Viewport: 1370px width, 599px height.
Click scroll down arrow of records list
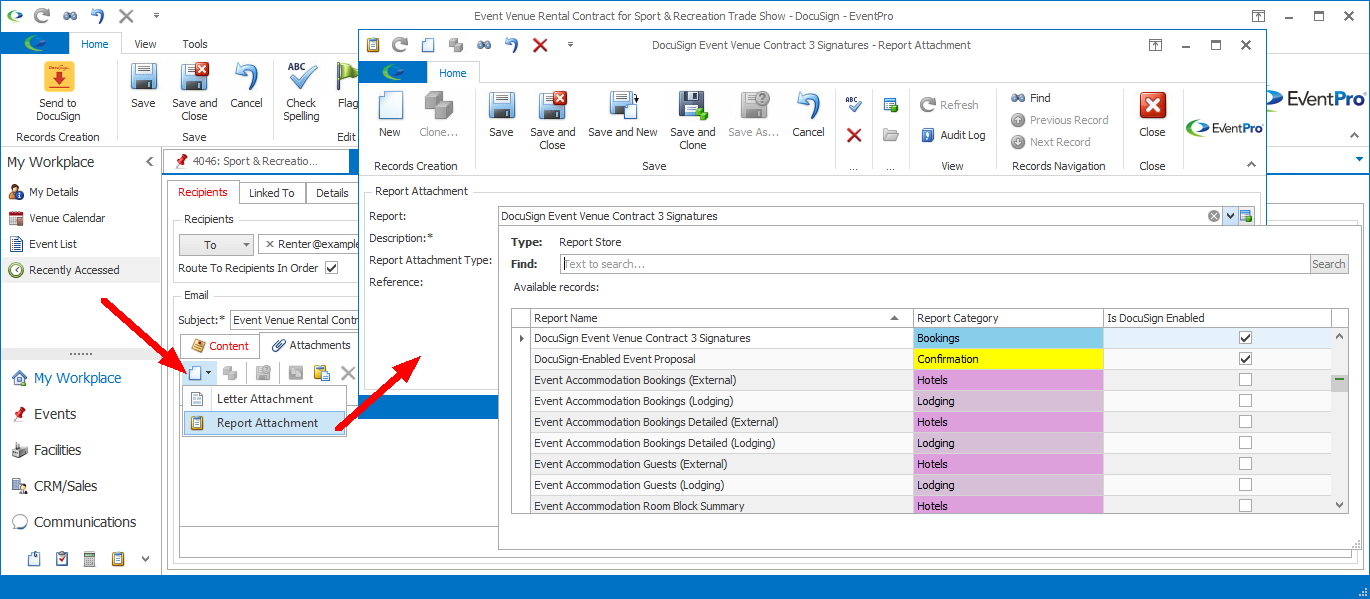click(x=1340, y=506)
